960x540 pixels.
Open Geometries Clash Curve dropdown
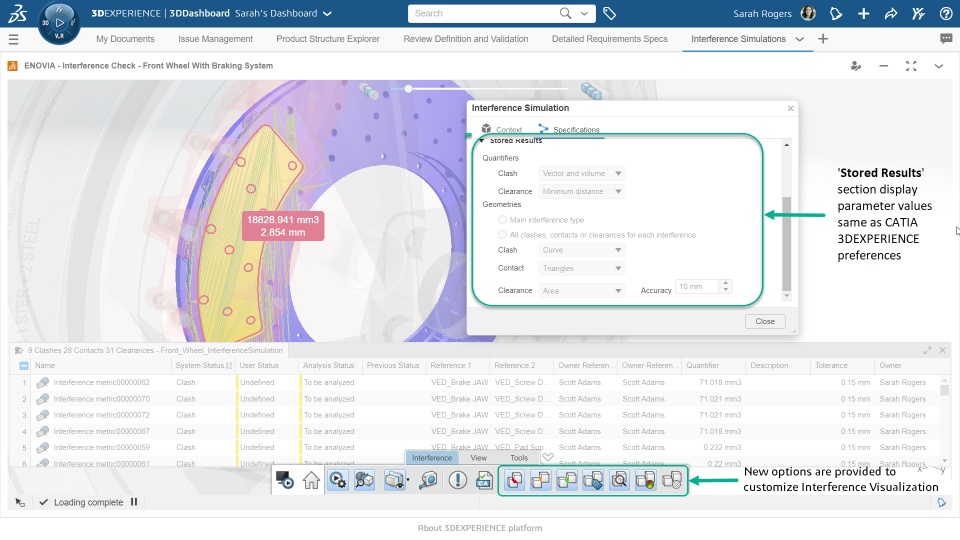pyautogui.click(x=581, y=250)
